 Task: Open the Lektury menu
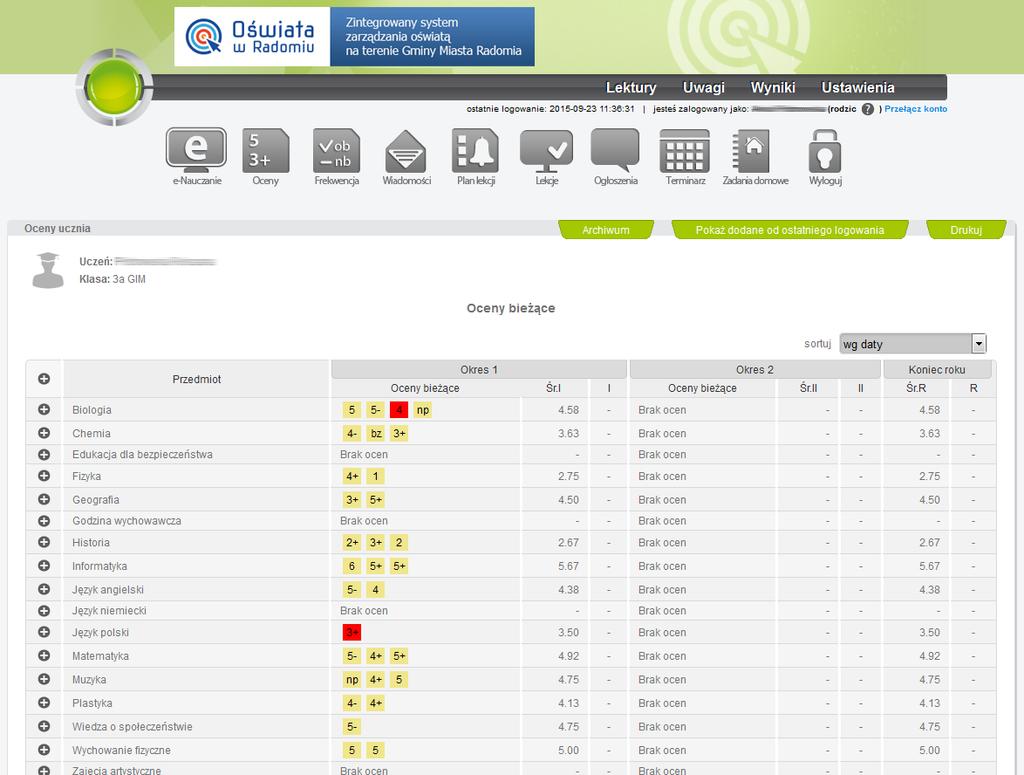pyautogui.click(x=631, y=87)
